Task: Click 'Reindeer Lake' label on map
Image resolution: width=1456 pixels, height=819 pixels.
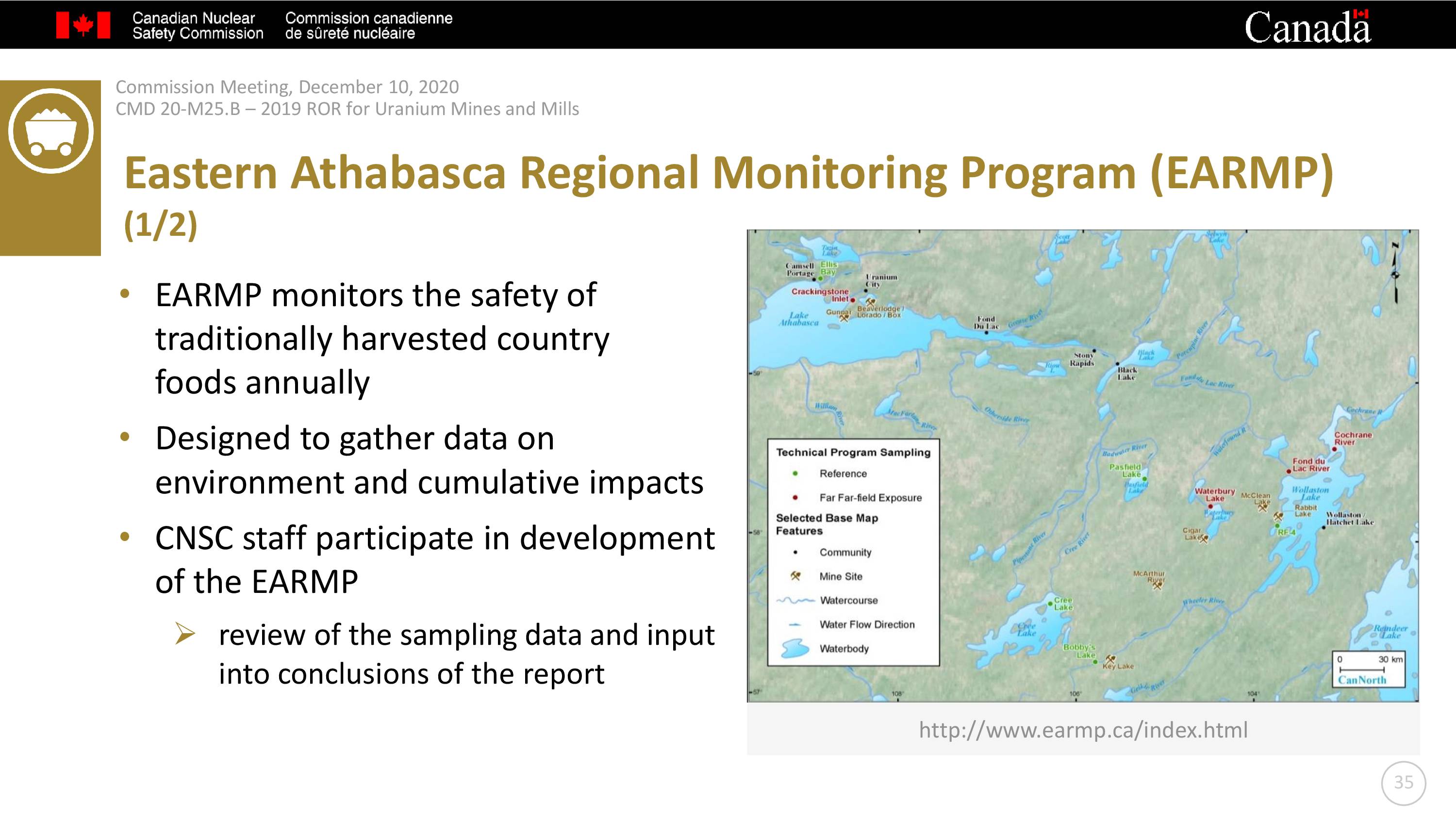Action: coord(1391,631)
